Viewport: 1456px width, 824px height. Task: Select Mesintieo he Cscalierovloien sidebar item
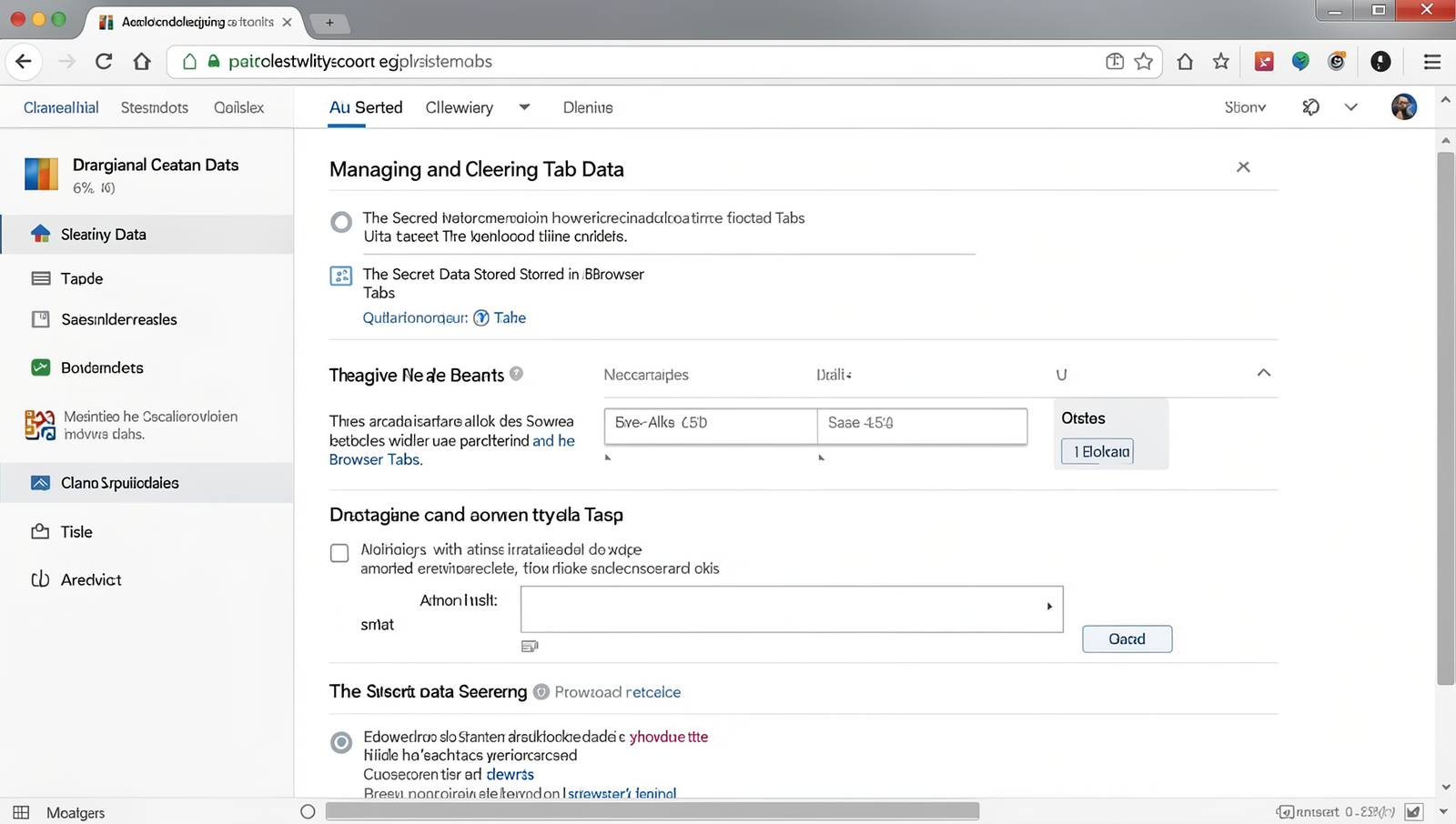tap(147, 425)
